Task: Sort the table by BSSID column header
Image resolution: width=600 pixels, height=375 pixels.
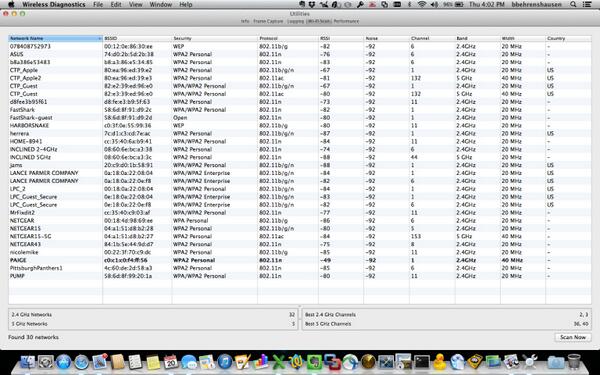Action: [137, 39]
